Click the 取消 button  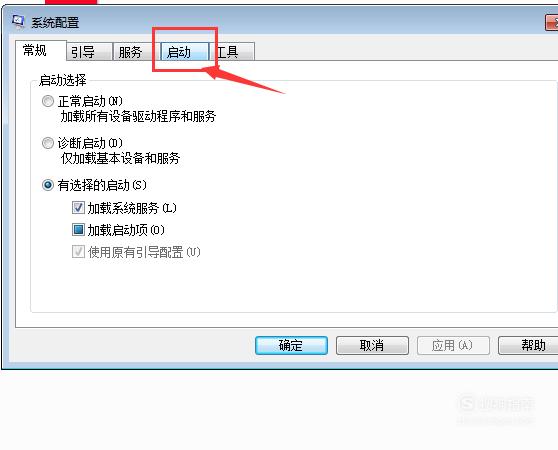click(x=372, y=345)
